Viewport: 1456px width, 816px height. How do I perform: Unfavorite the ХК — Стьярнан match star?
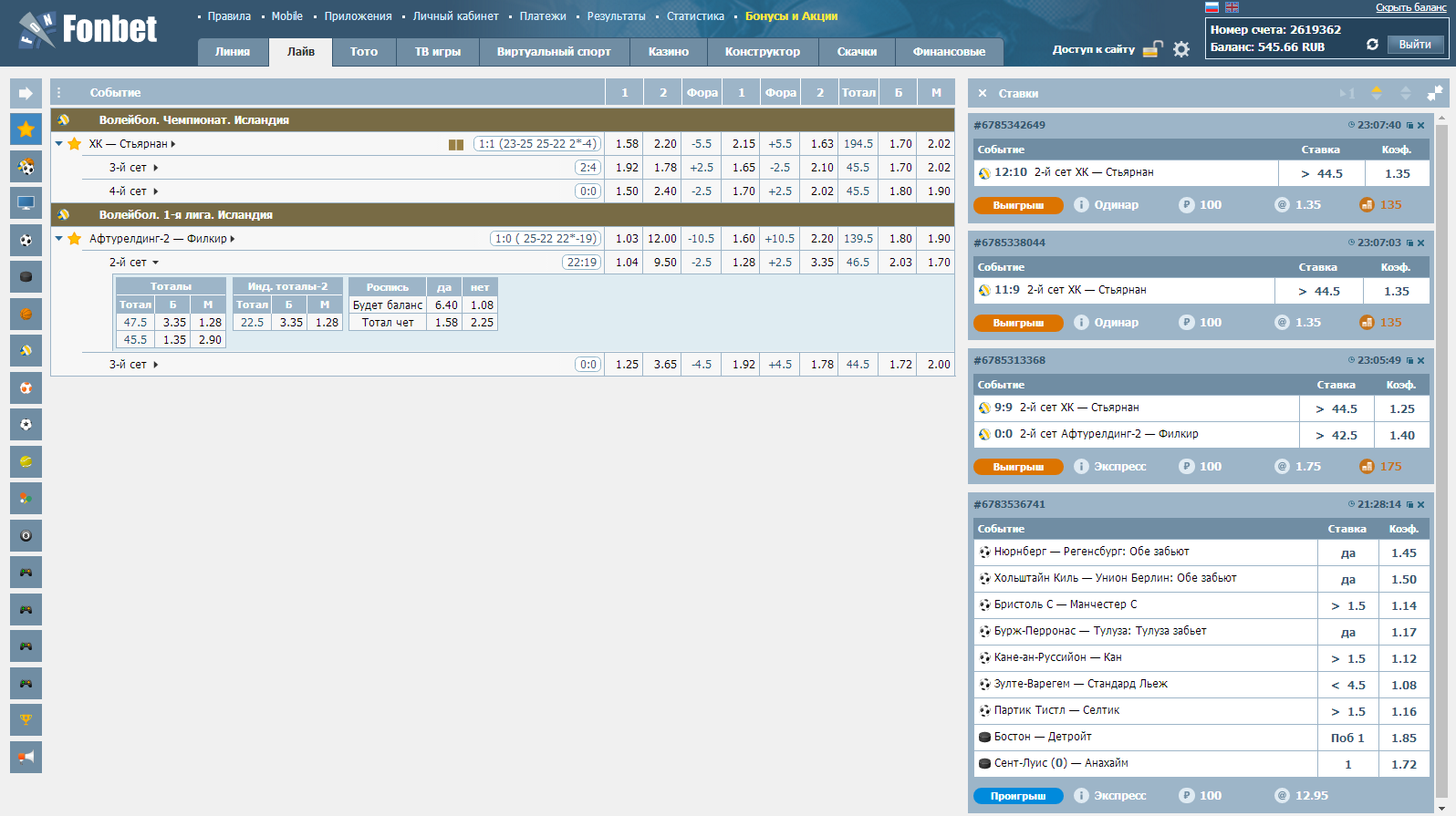click(x=75, y=144)
